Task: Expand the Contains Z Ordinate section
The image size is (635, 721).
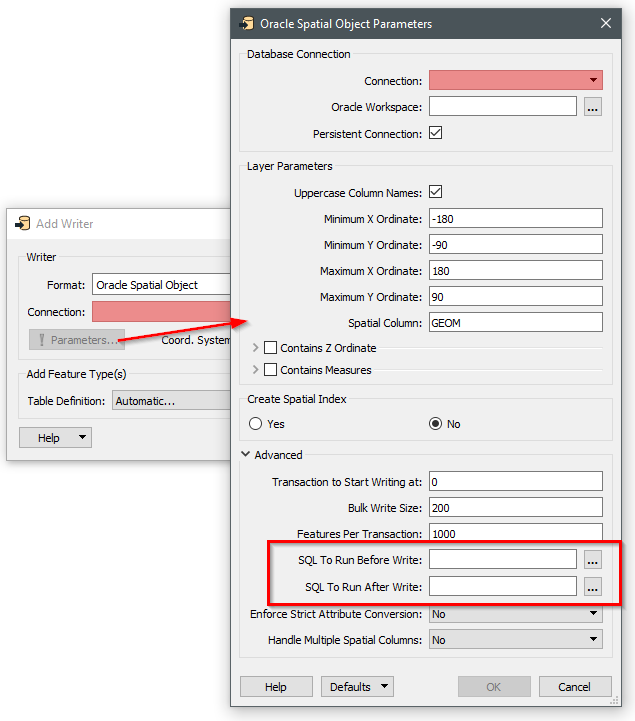Action: [x=256, y=348]
